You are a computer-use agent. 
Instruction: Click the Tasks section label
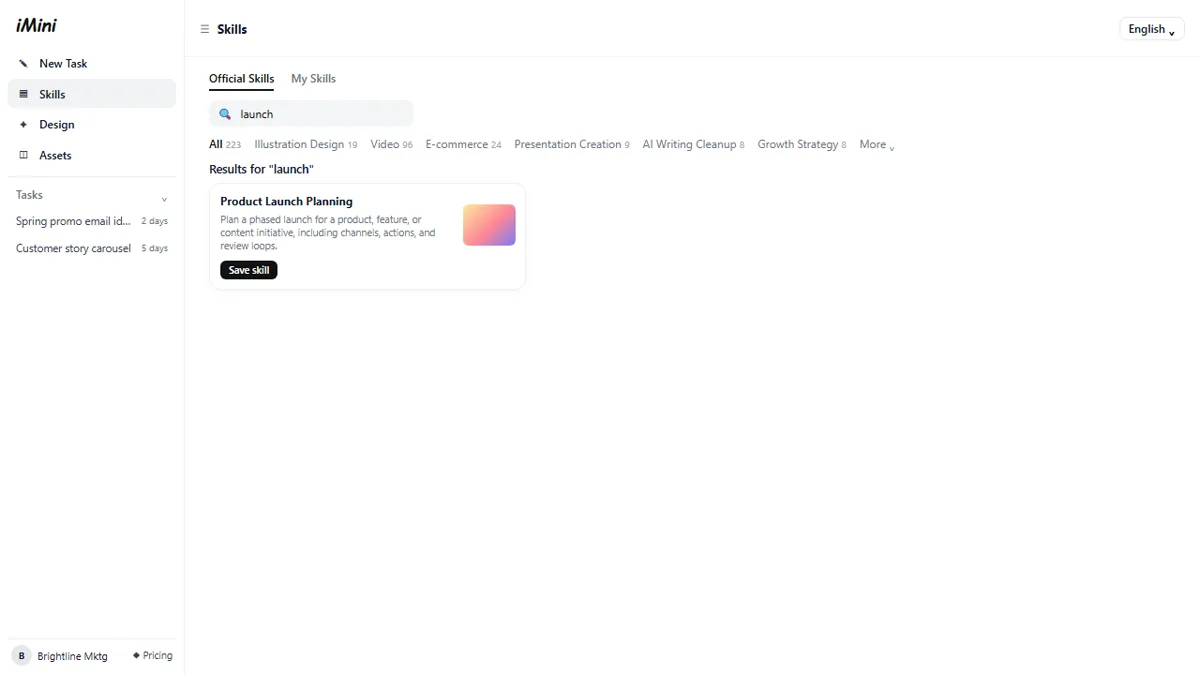29,195
